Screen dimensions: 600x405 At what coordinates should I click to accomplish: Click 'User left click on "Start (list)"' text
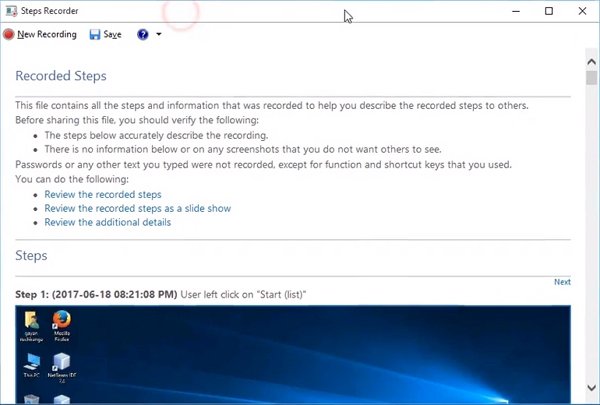point(243,294)
